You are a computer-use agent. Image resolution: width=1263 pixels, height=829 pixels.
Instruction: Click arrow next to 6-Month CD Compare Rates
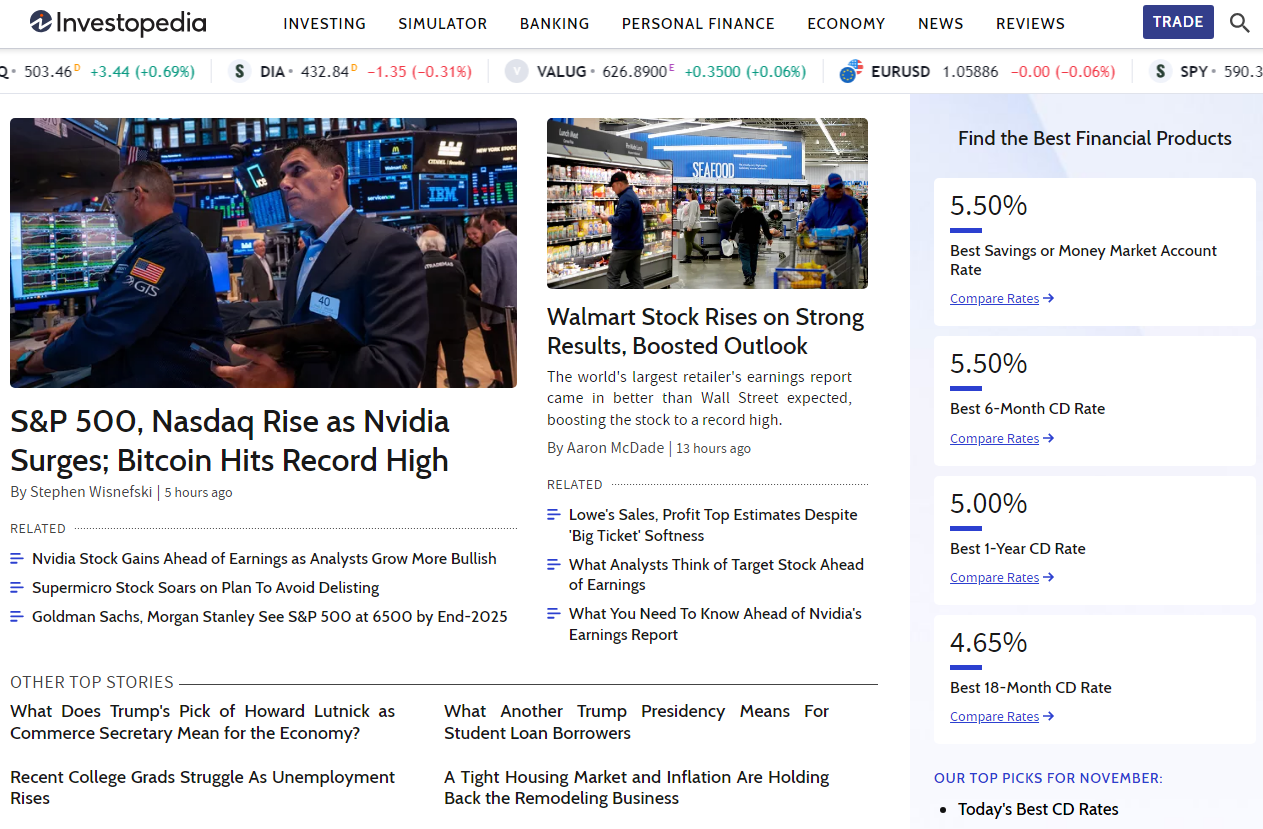click(1048, 438)
